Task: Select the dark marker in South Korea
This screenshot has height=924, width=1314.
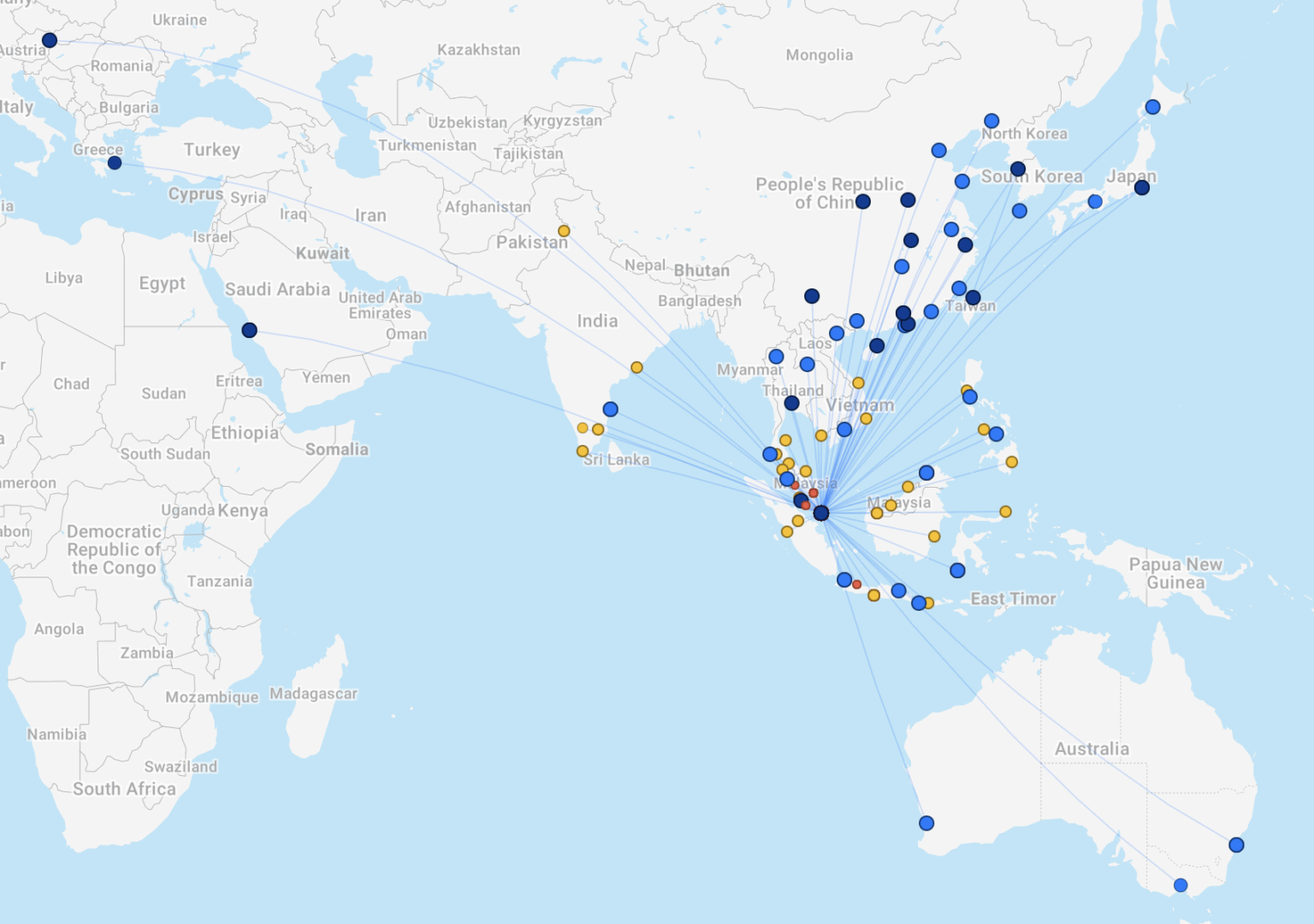Action: 1017,169
